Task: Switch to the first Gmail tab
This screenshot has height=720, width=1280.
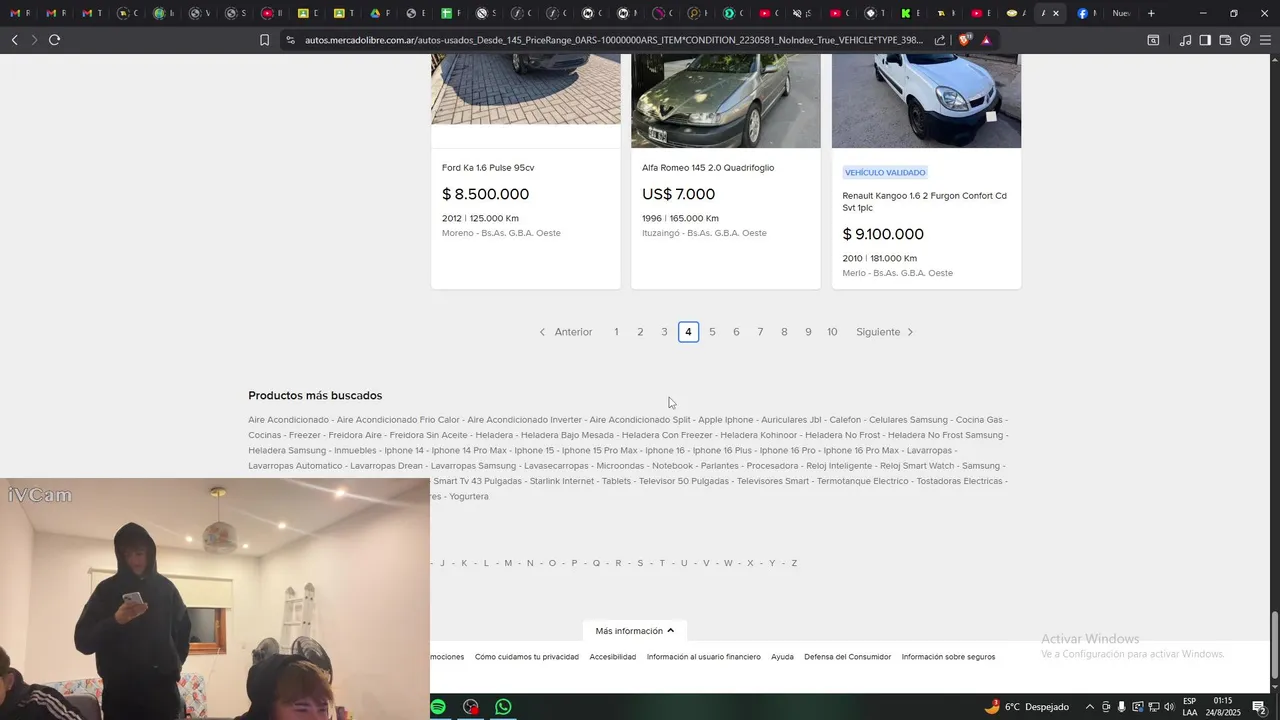Action: (20, 13)
